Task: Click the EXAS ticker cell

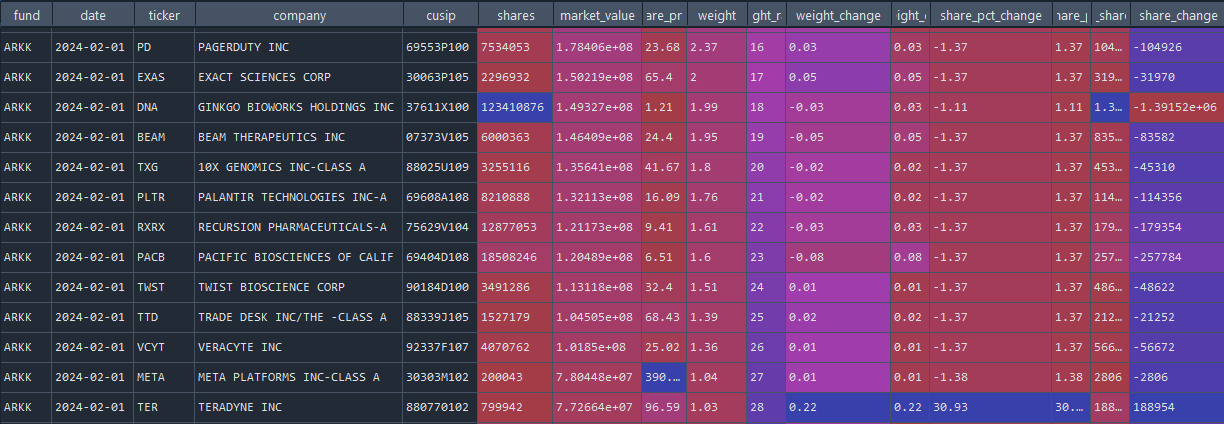Action: [x=164, y=77]
